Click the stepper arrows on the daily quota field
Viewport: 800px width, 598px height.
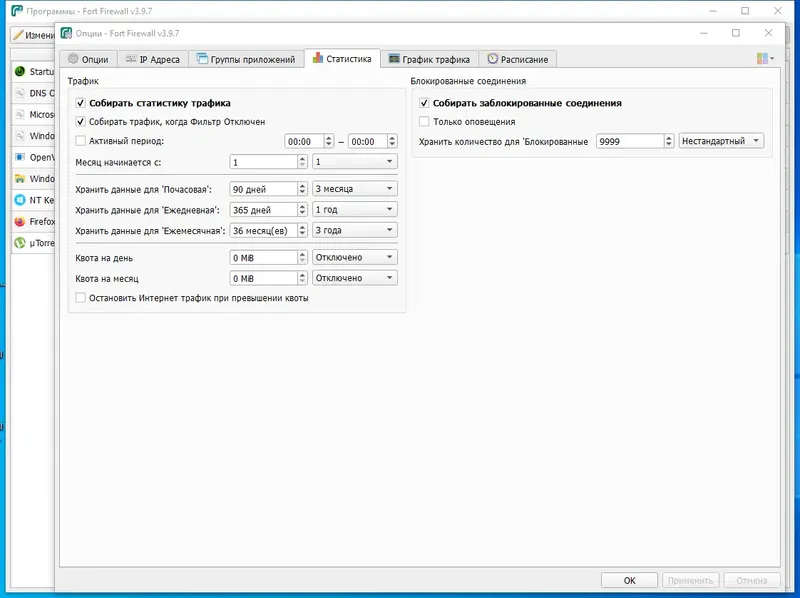pyautogui.click(x=302, y=258)
